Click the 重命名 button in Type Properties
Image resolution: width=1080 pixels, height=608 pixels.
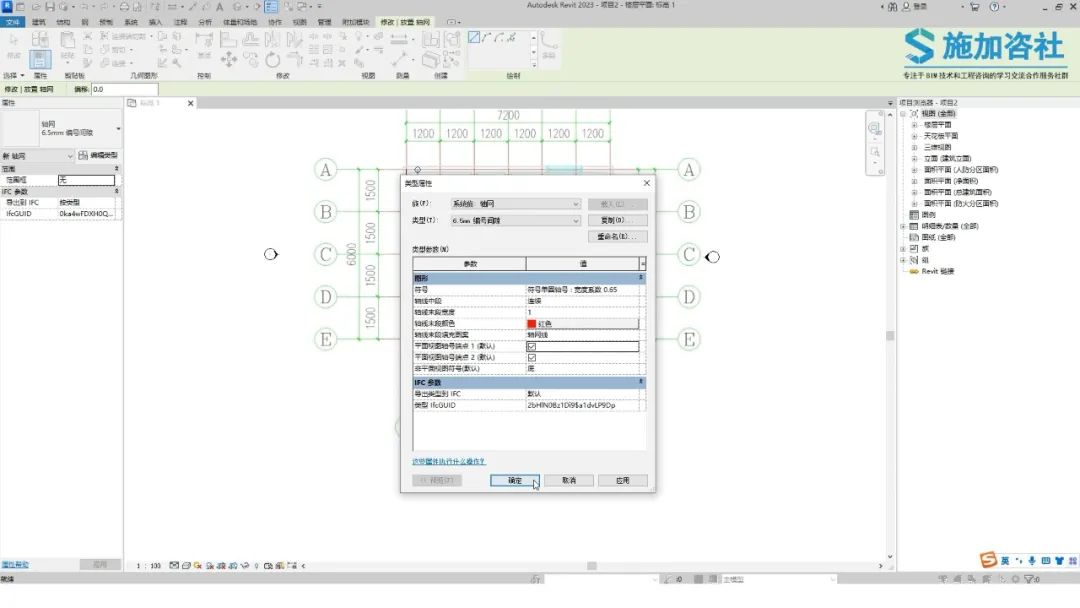[618, 236]
